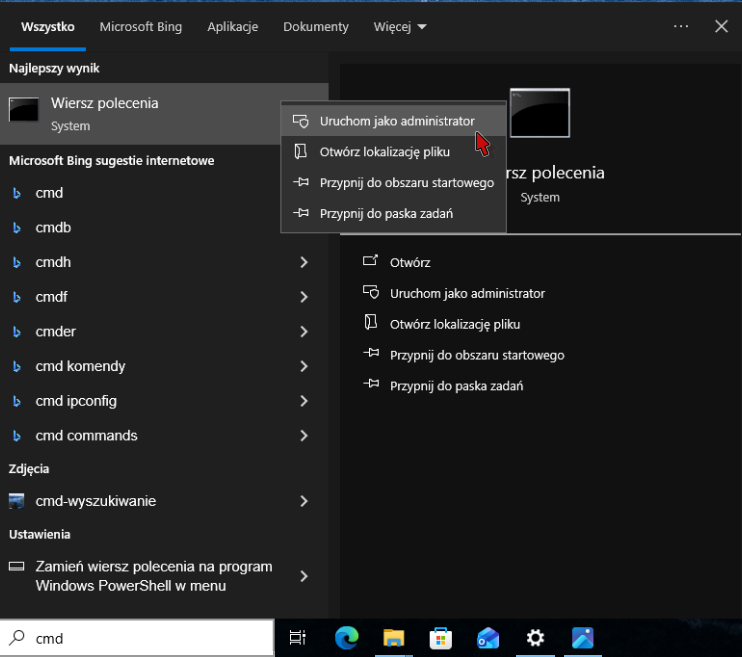Open File Explorer from the taskbar

point(394,638)
